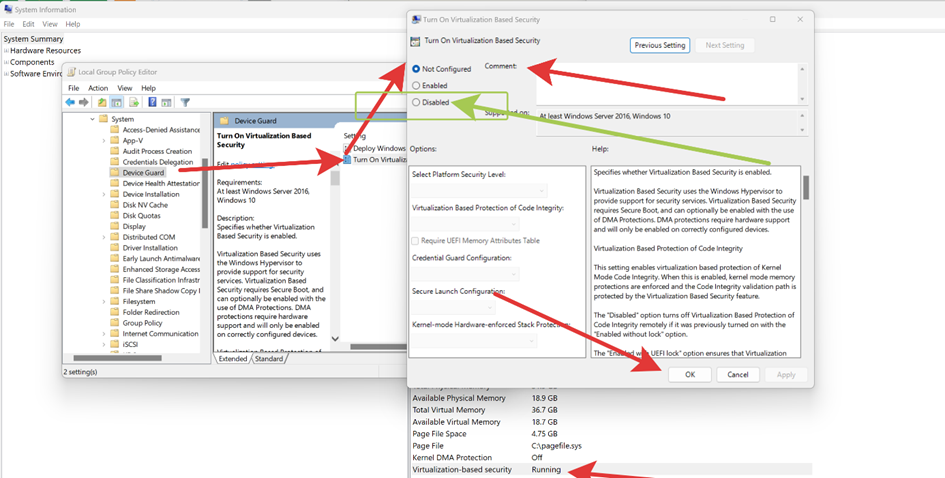Expand the Device Installation tree node
This screenshot has height=478, width=945.
[x=103, y=194]
